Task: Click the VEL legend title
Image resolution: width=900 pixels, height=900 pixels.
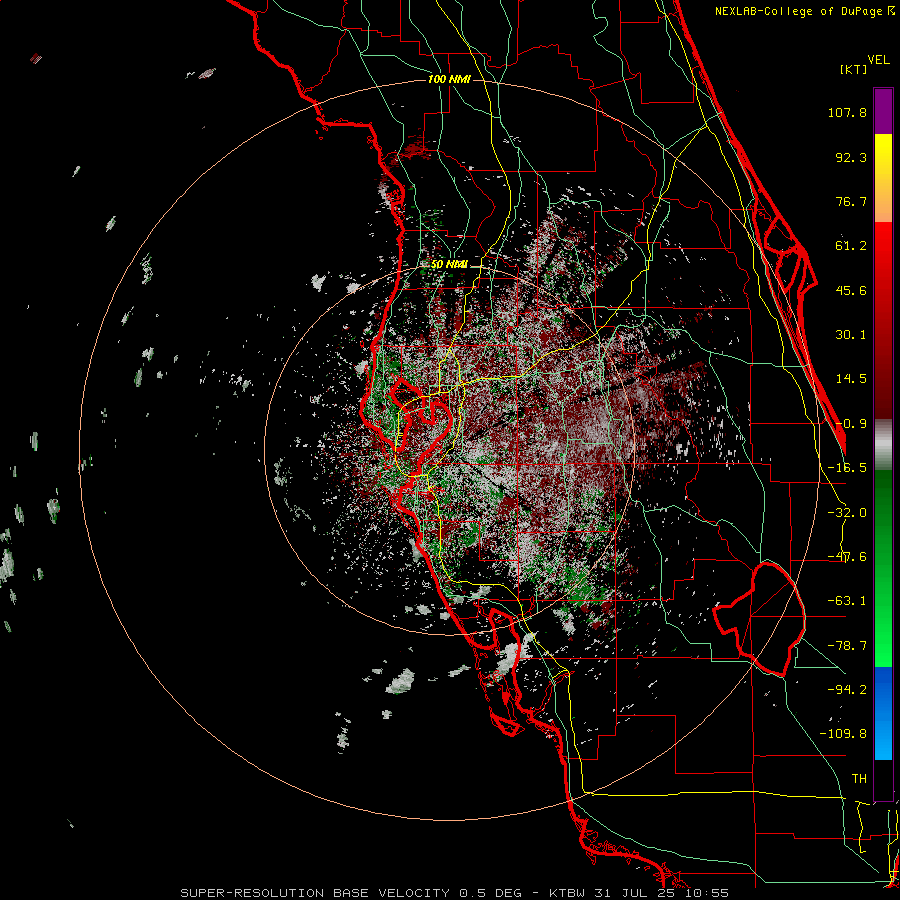Action: (878, 60)
